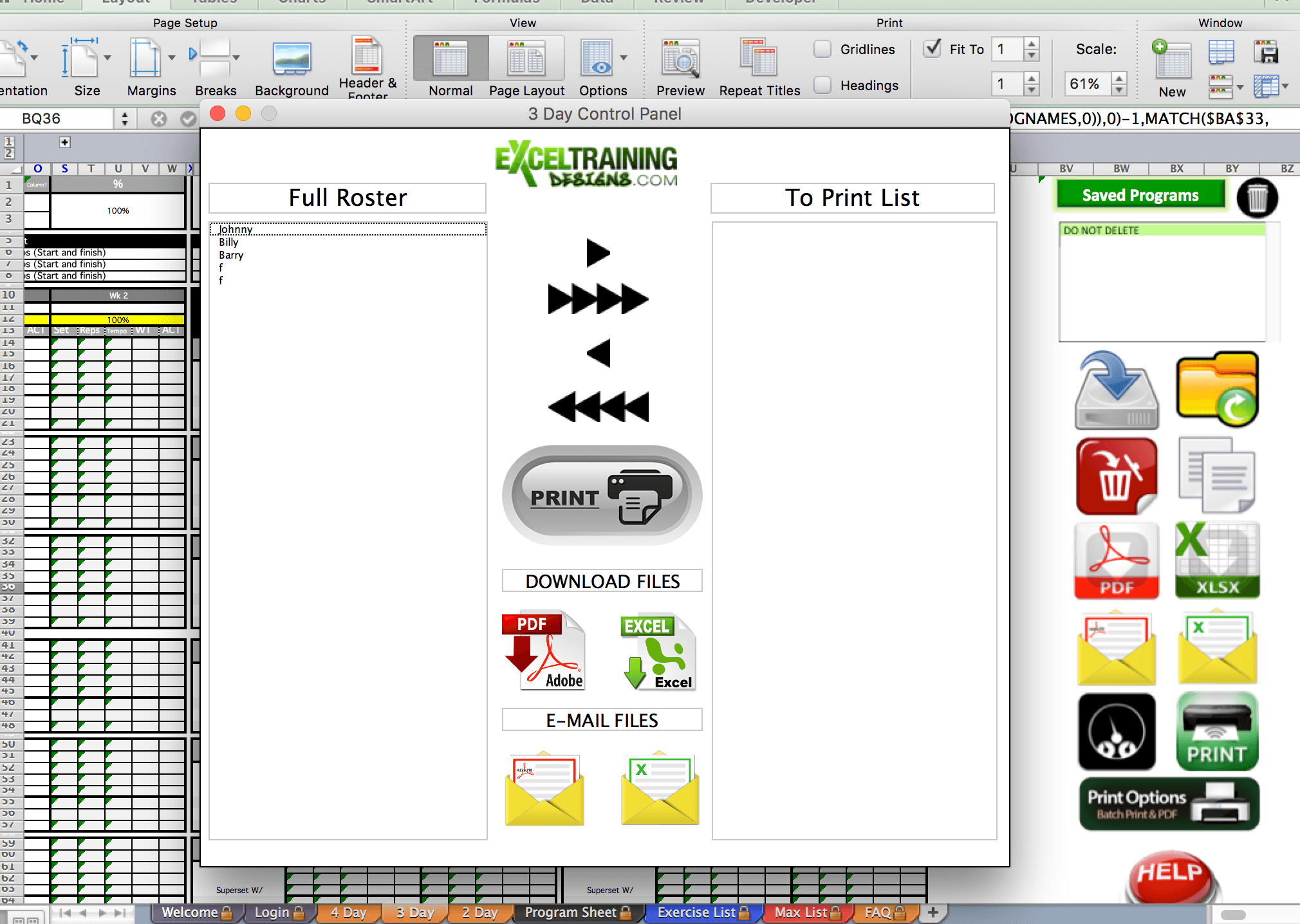
Task: Open the Orientation dropdown arrow
Action: [34, 58]
